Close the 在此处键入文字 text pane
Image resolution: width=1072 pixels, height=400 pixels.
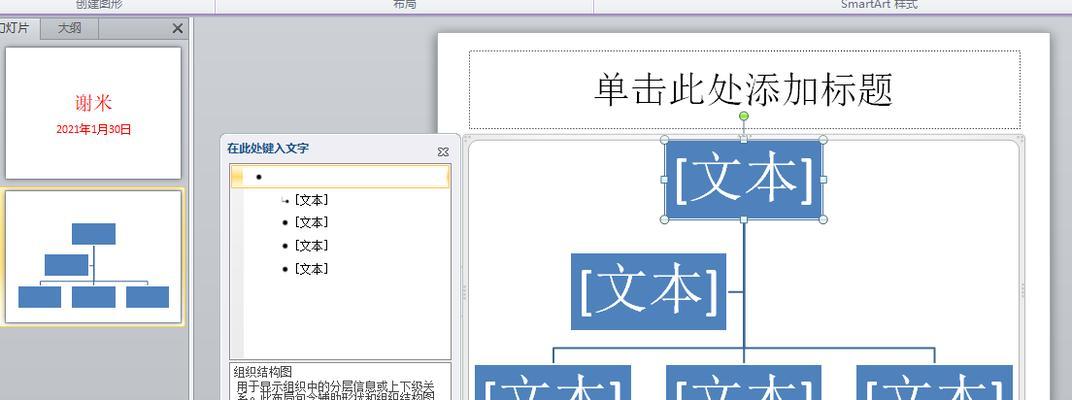[443, 152]
